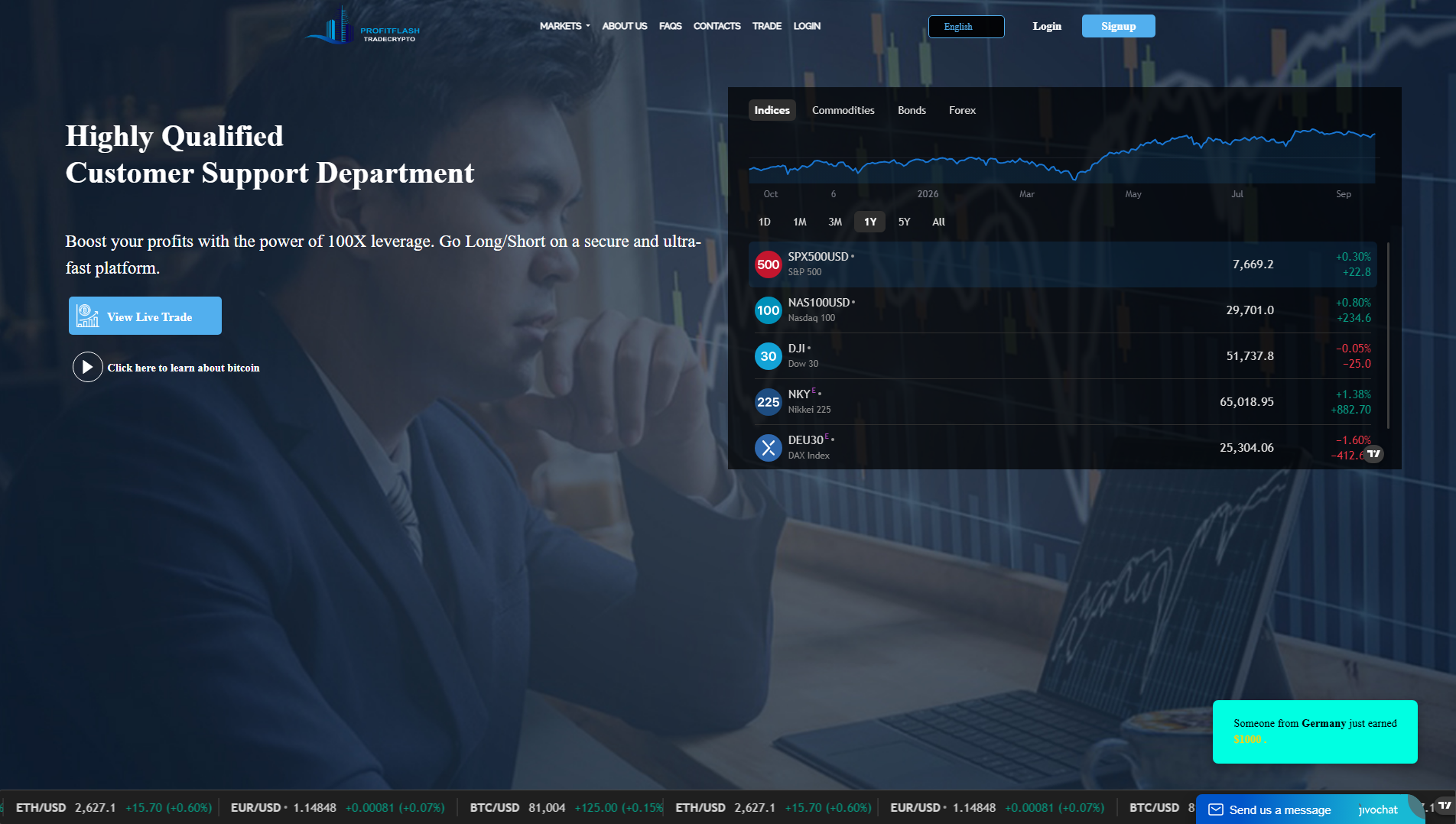The width and height of the screenshot is (1456, 824).
Task: Click LOGIN in the top navigation menu
Action: pyautogui.click(x=807, y=26)
